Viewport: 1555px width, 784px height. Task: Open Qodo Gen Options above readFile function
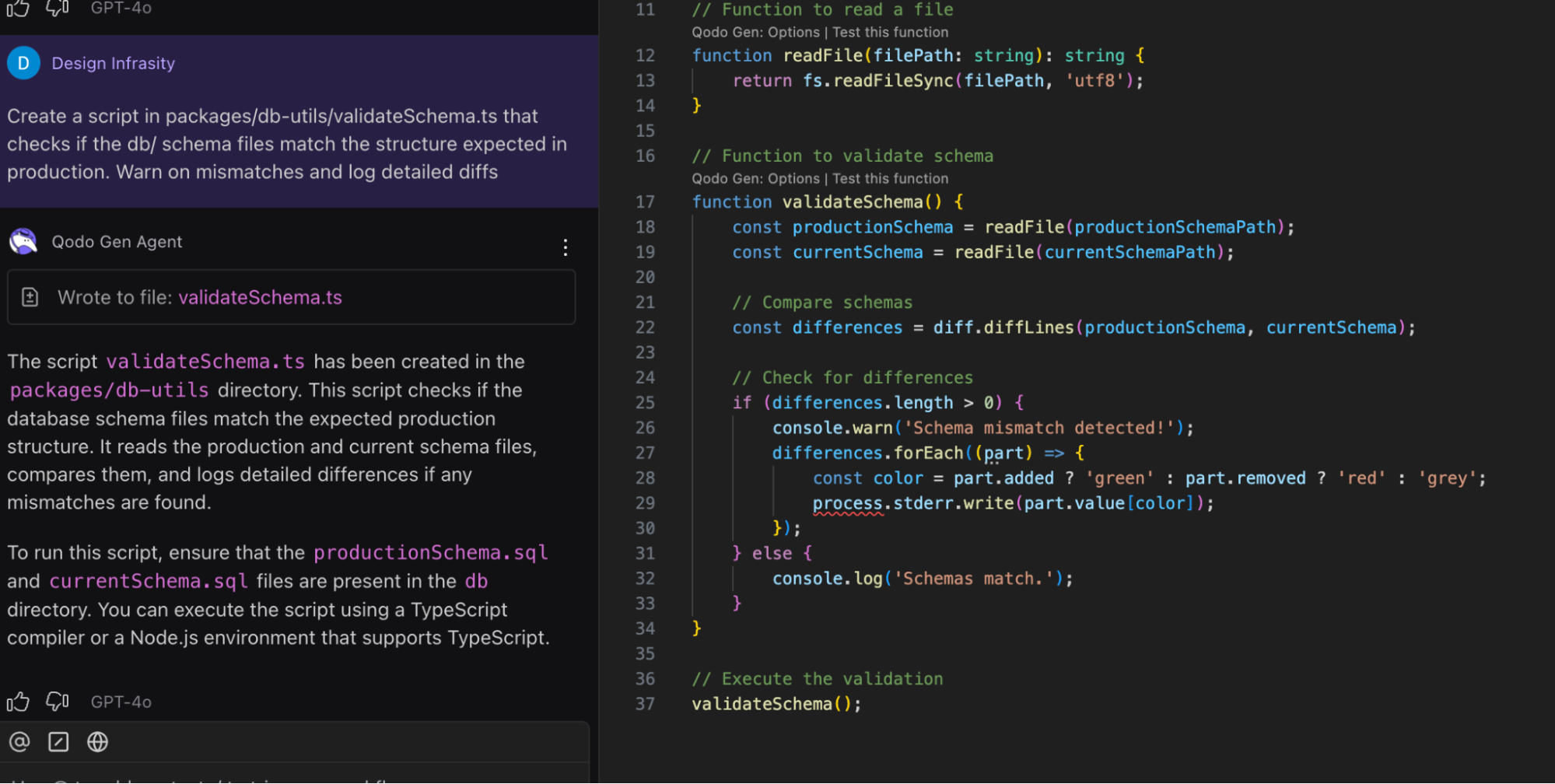755,32
